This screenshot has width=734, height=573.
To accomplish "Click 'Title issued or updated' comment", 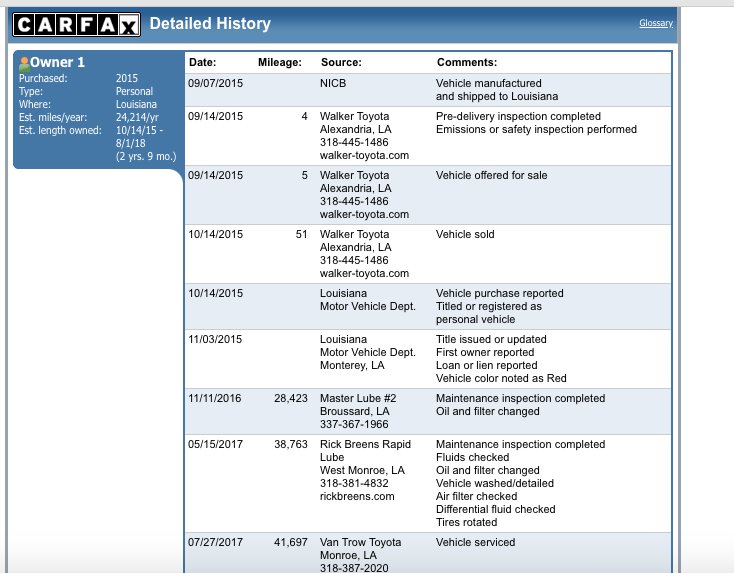I will click(x=491, y=339).
